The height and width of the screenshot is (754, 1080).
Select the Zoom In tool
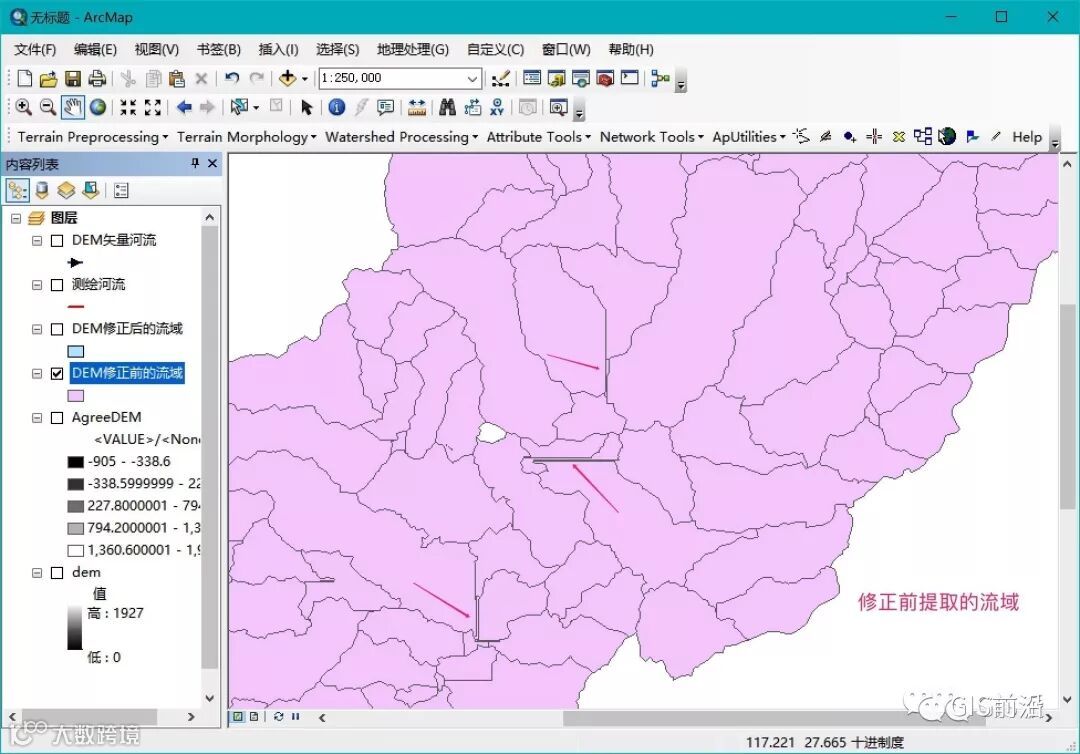tap(23, 107)
